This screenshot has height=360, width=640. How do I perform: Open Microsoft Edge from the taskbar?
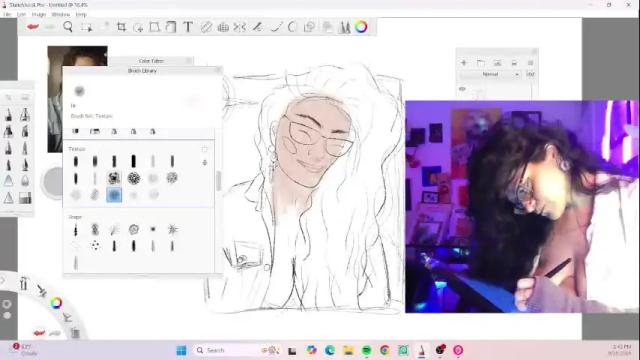pyautogui.click(x=330, y=350)
